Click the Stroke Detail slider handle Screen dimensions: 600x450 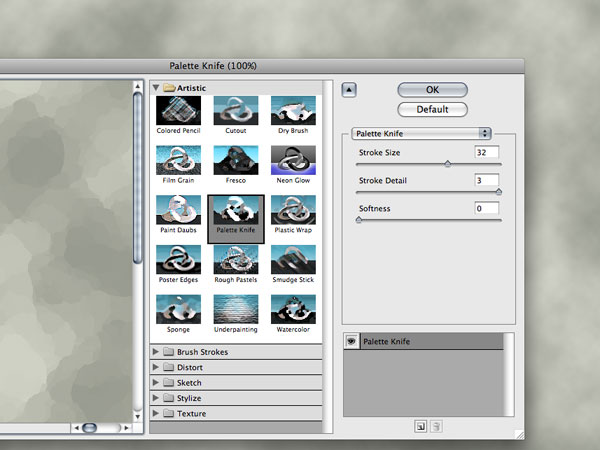(x=499, y=192)
